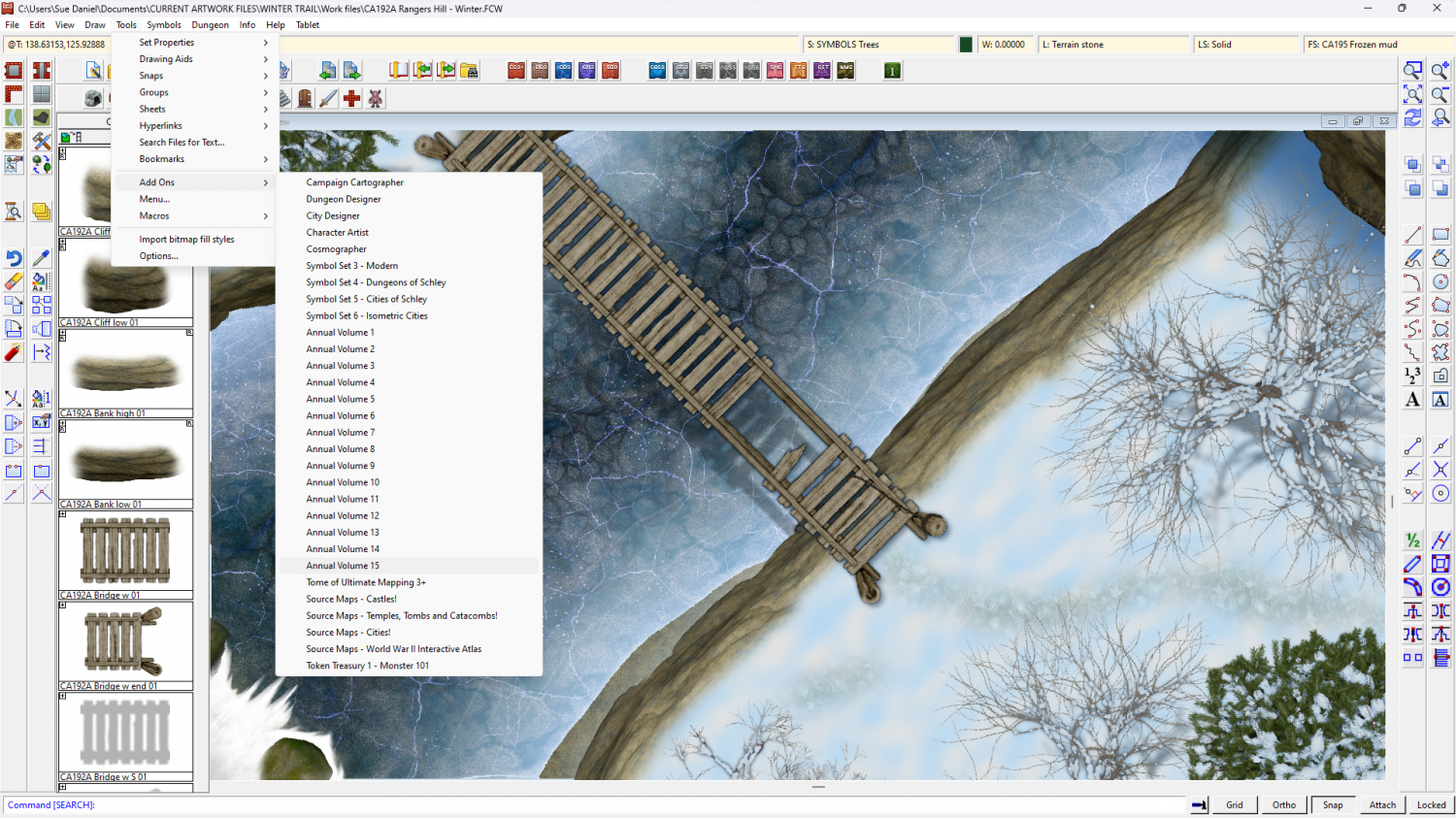Viewport: 1456px width, 818px height.
Task: Toggle the Locked button
Action: point(1432,804)
